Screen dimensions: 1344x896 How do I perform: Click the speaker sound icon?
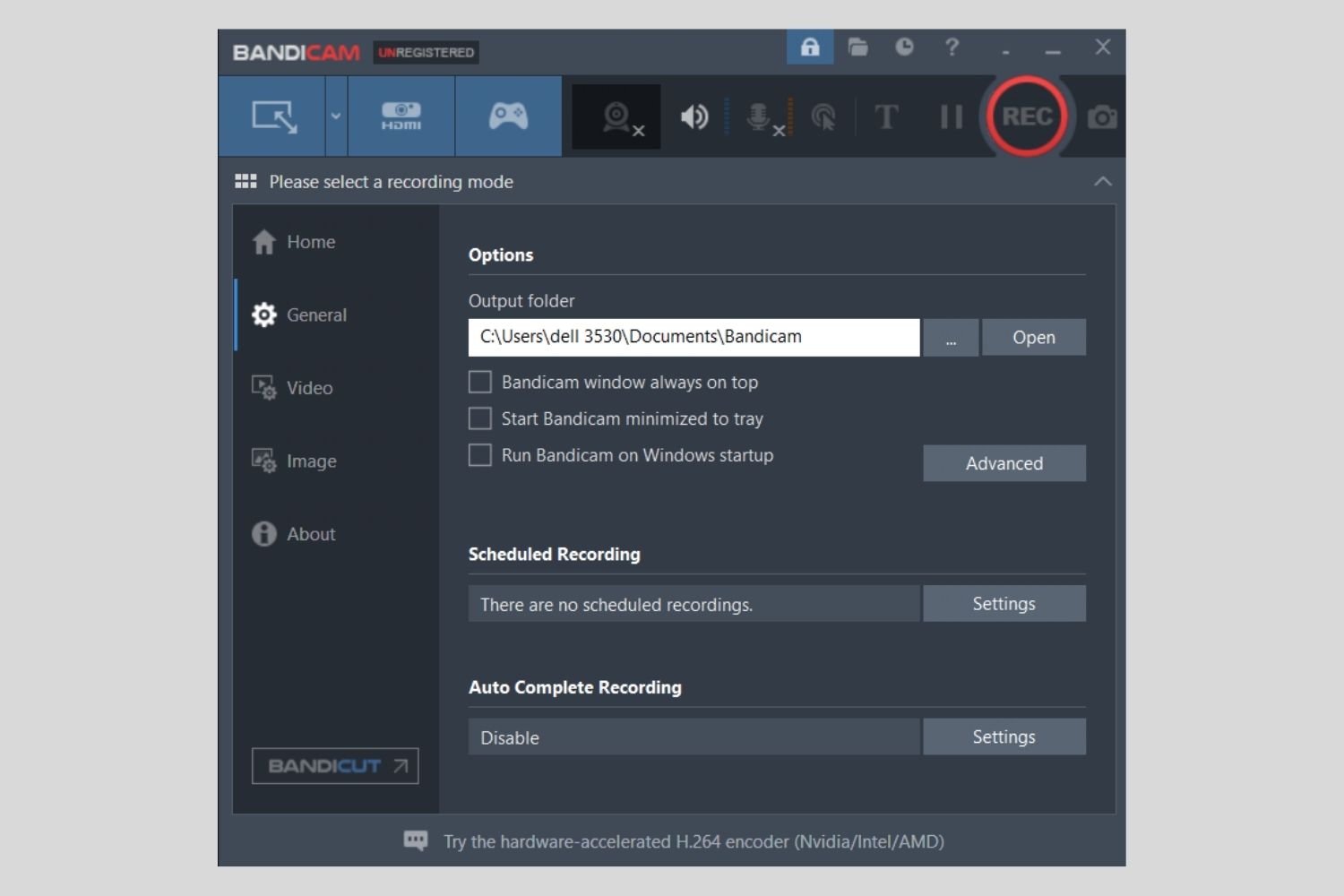(694, 117)
